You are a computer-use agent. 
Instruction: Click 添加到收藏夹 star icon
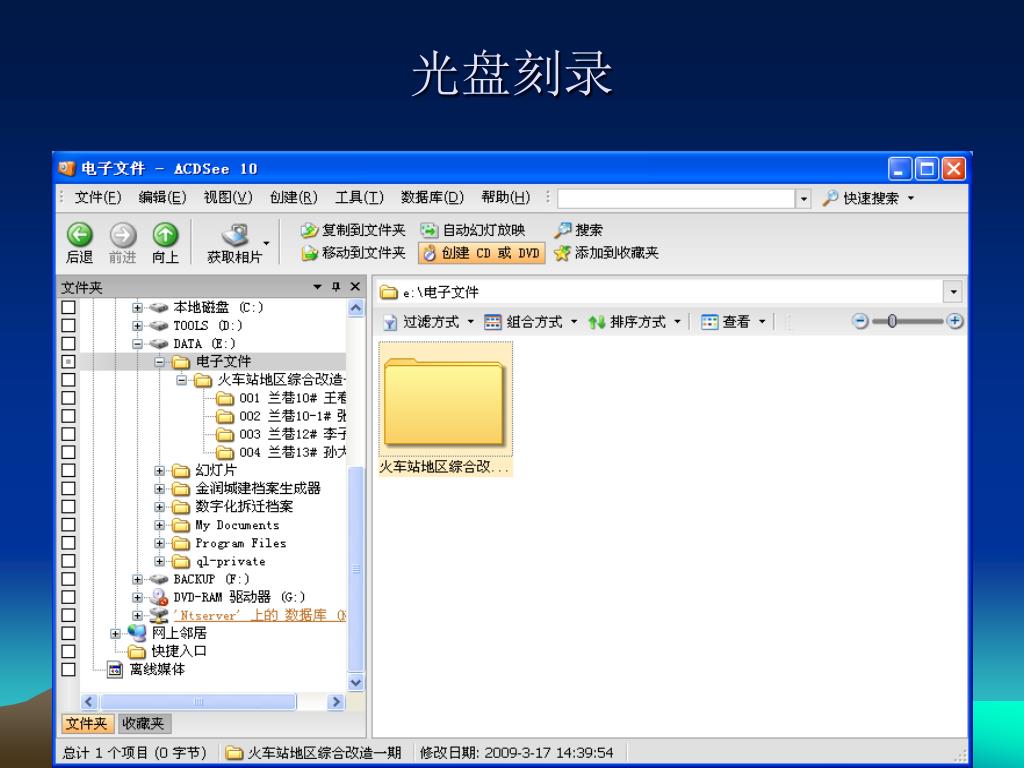(x=562, y=253)
